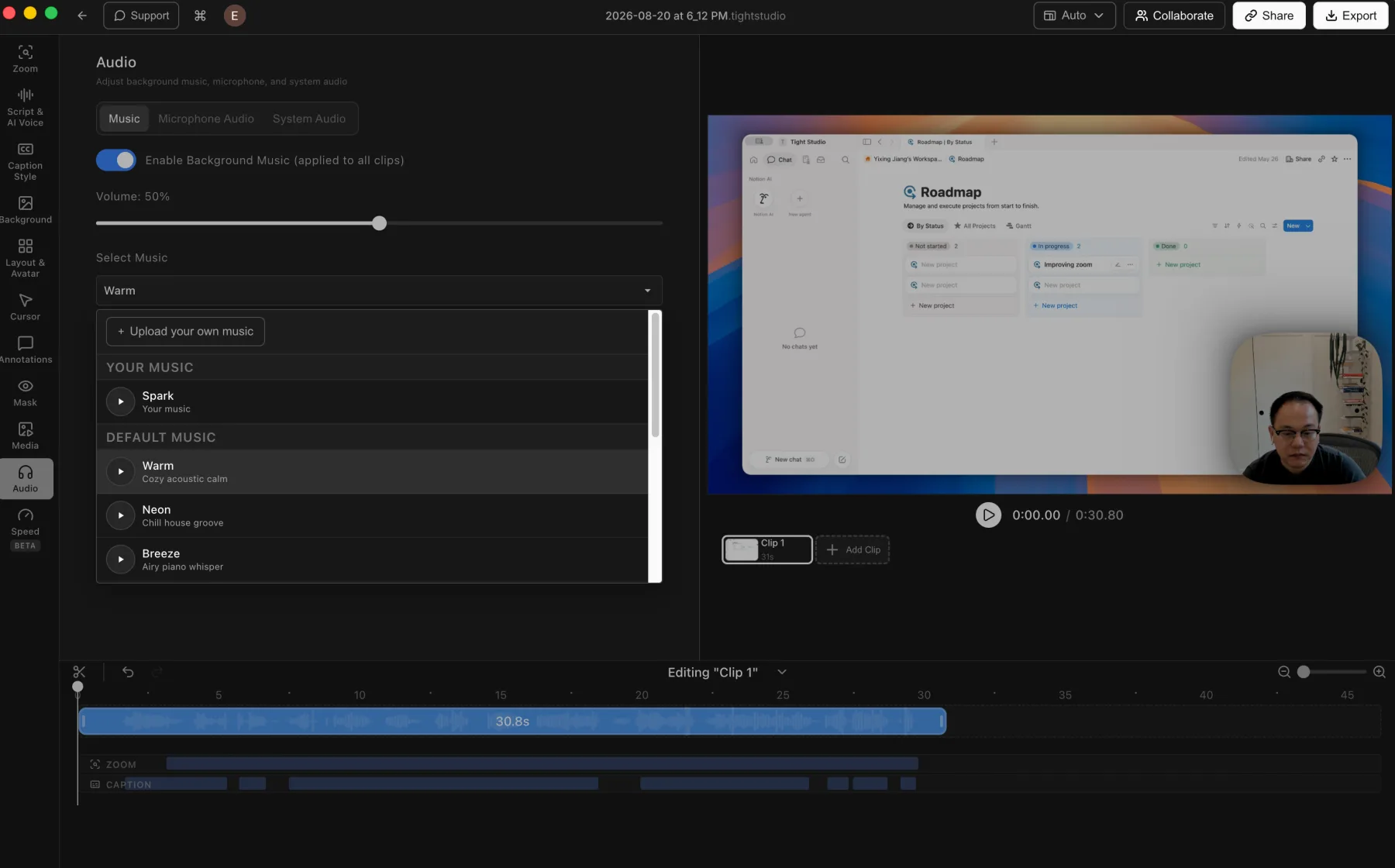Open Layout & Avatar panel
Viewport: 1395px width, 868px height.
point(25,257)
